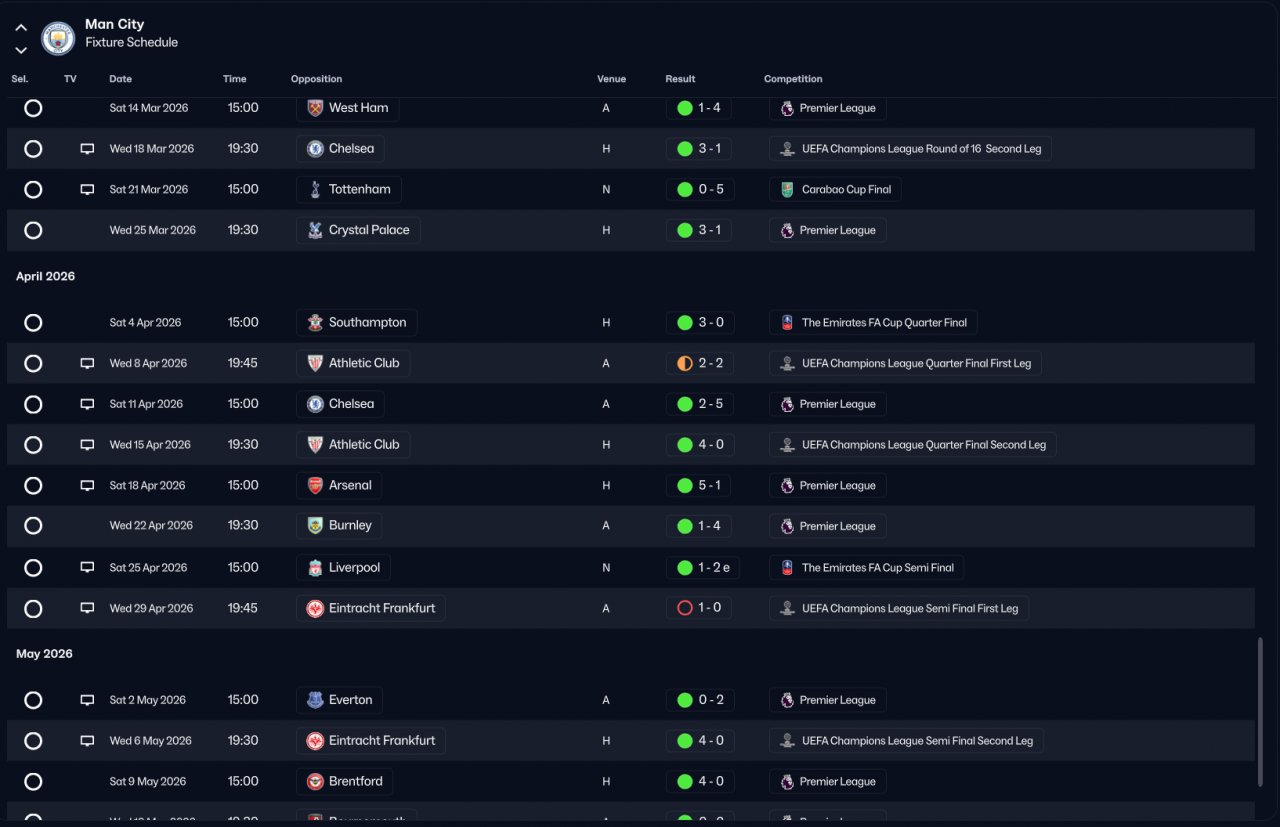
Task: Click the date 'Wed 22 Apr 2026'
Action: pyautogui.click(x=151, y=526)
